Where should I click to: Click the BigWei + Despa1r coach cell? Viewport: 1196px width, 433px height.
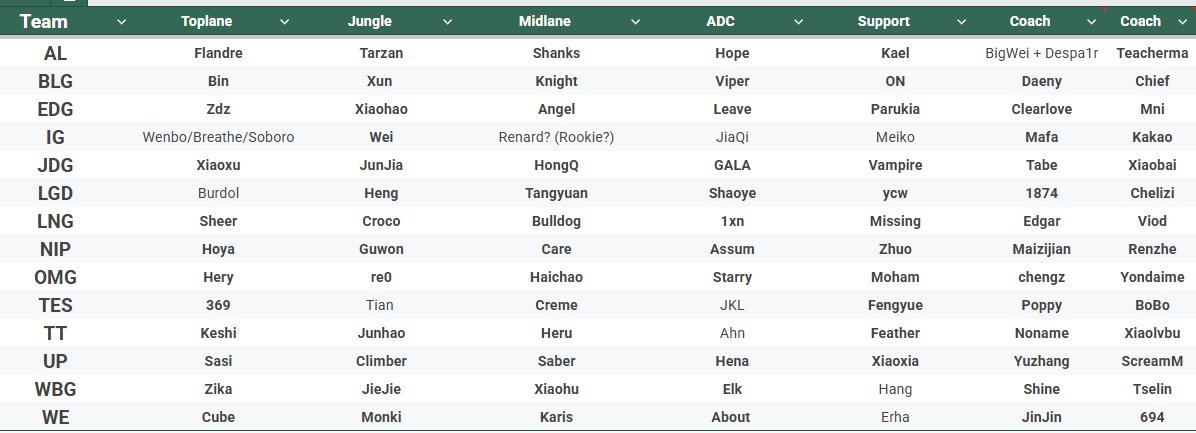click(x=1043, y=53)
